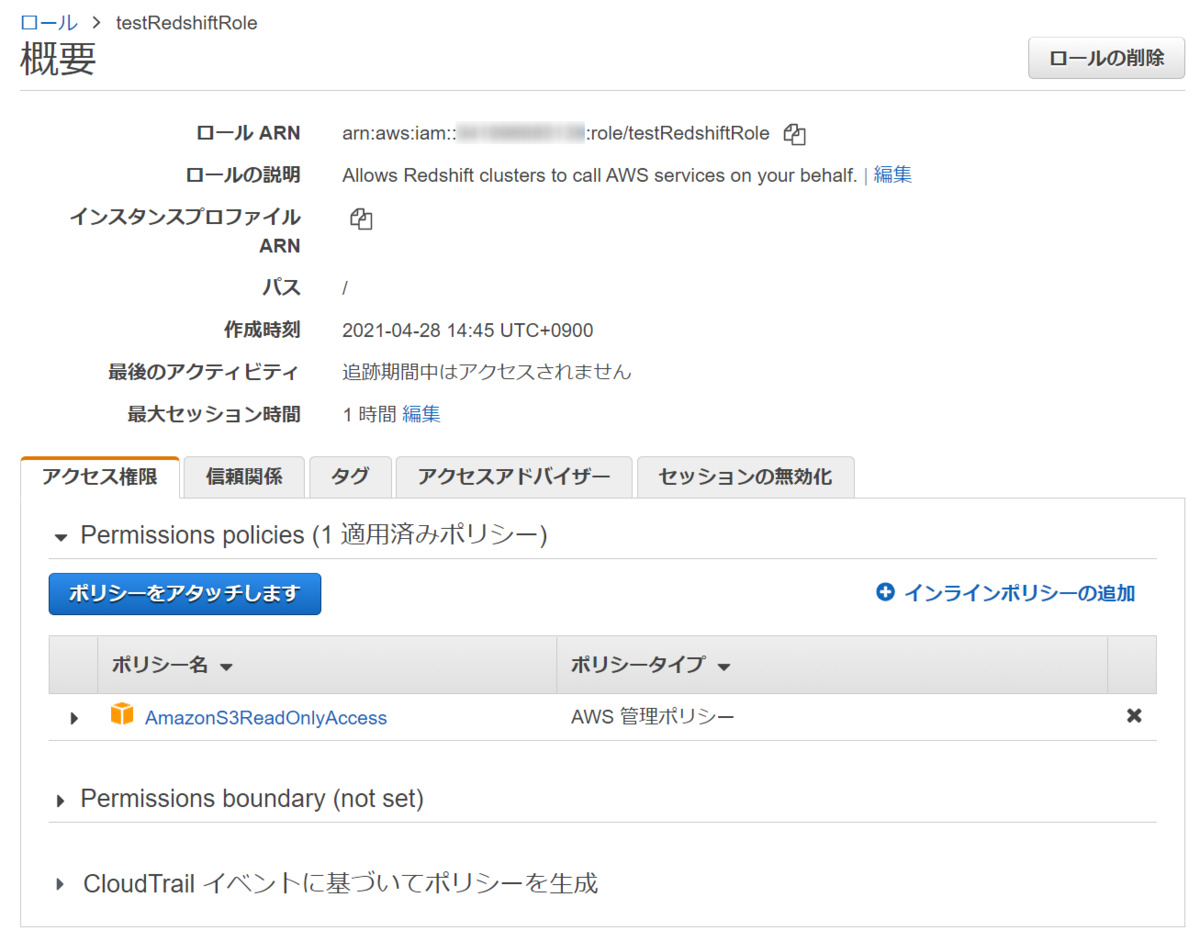Viewport: 1200px width, 942px height.
Task: Detach AmazonS3ReadOnlyAccess using the X icon
Action: pyautogui.click(x=1134, y=716)
